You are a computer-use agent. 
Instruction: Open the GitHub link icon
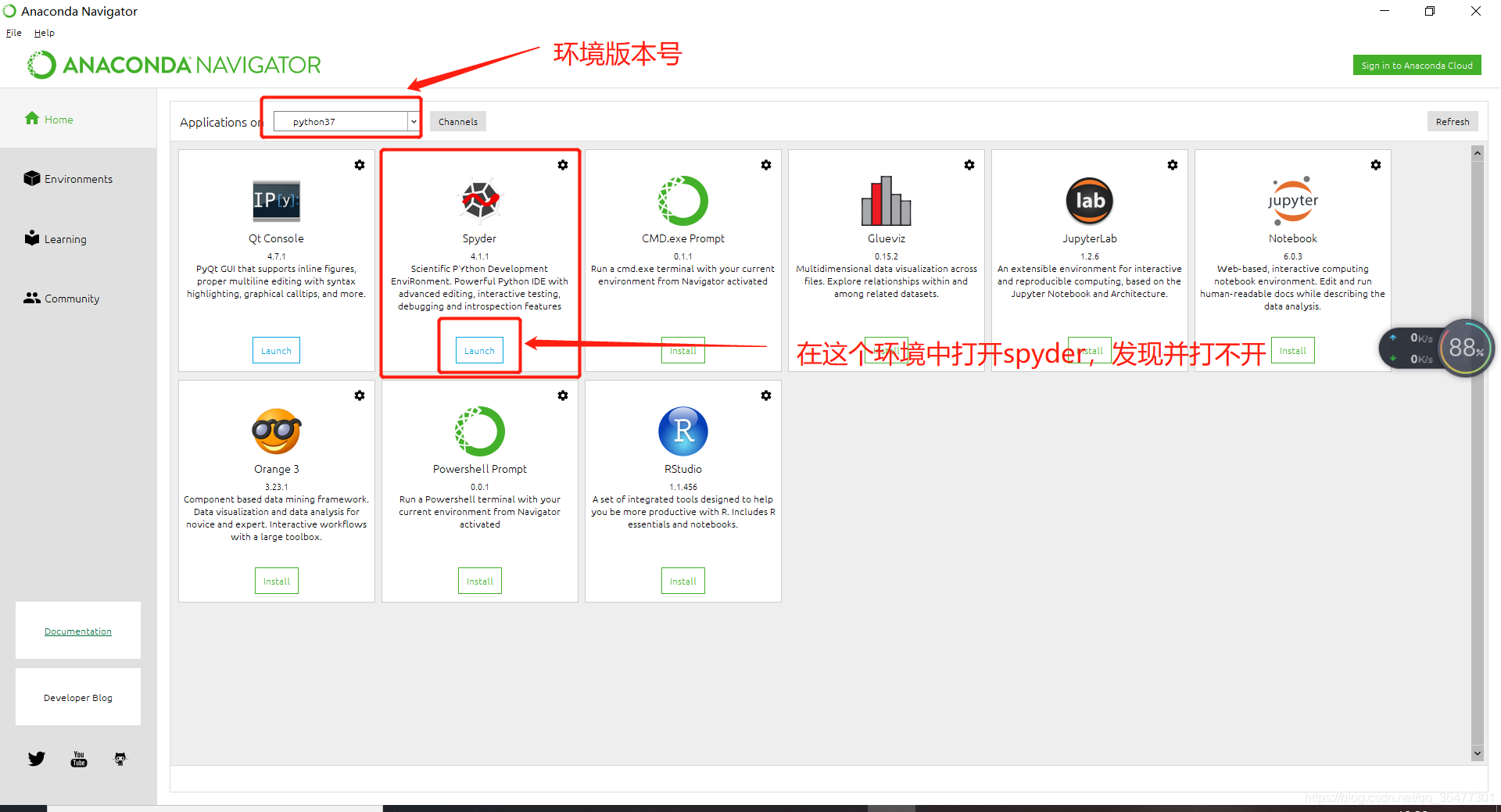[x=120, y=759]
